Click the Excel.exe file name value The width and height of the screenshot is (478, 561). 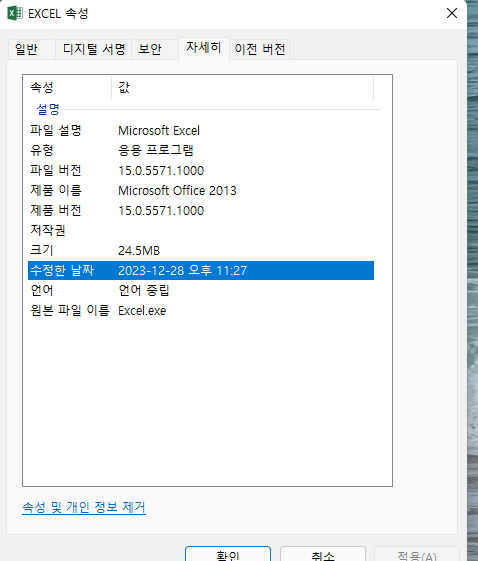click(142, 311)
